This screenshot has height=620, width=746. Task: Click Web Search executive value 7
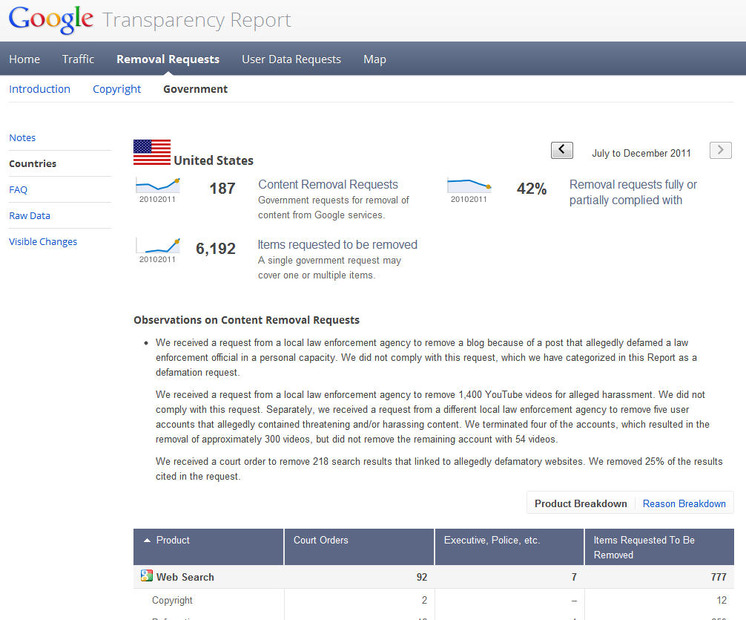click(x=574, y=577)
